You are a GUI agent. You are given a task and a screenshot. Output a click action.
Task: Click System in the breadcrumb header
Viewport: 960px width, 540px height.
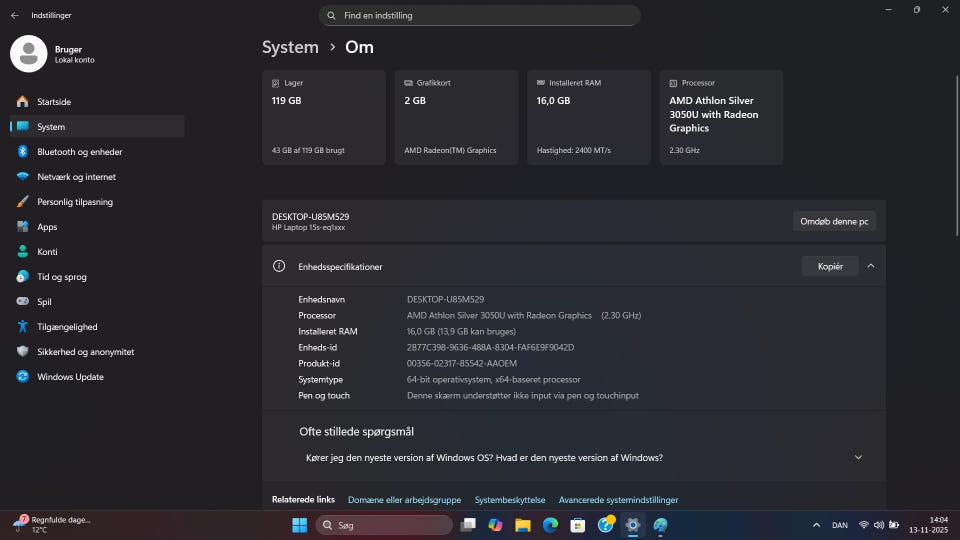pyautogui.click(x=290, y=47)
